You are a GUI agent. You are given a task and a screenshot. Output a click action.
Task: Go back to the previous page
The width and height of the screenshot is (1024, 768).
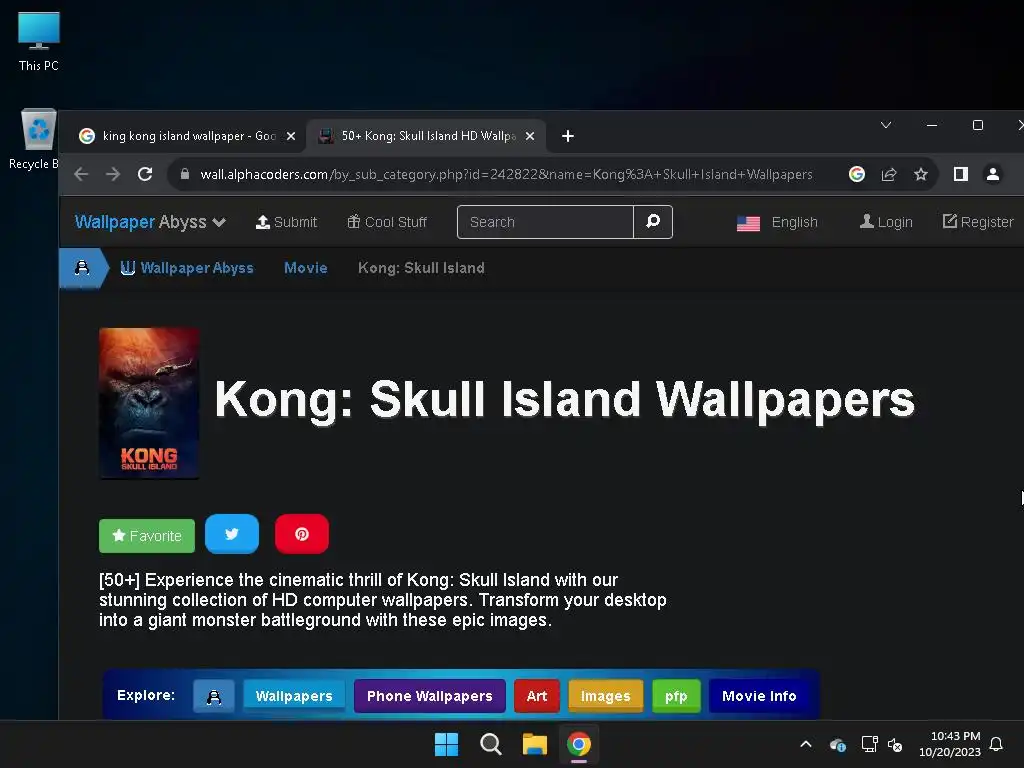point(81,174)
